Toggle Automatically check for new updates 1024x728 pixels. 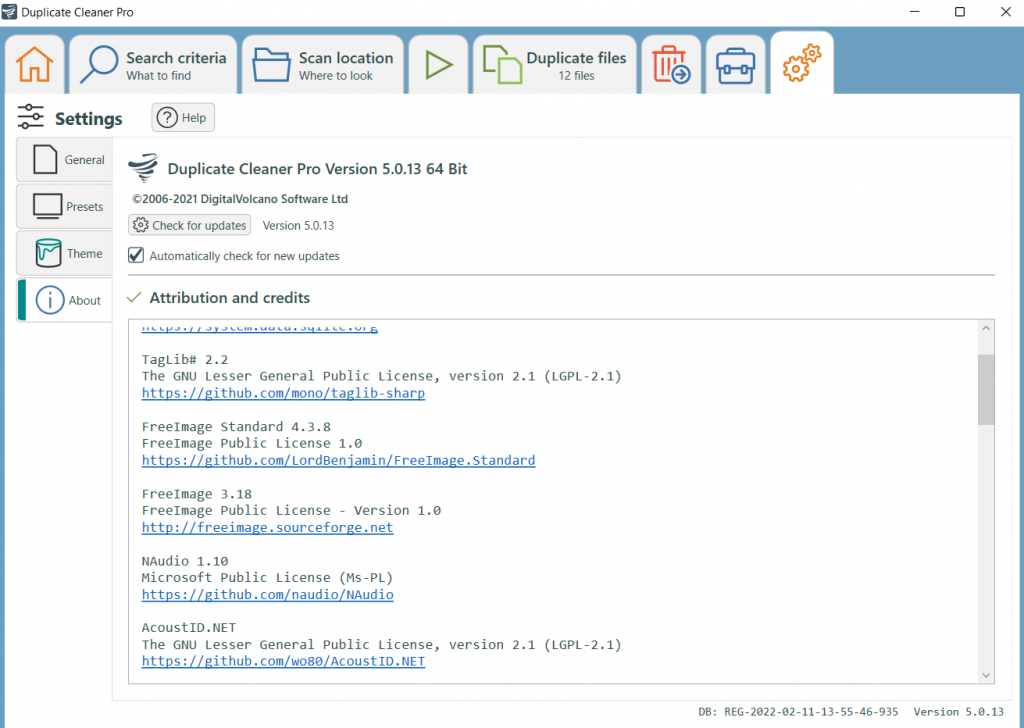pos(136,255)
